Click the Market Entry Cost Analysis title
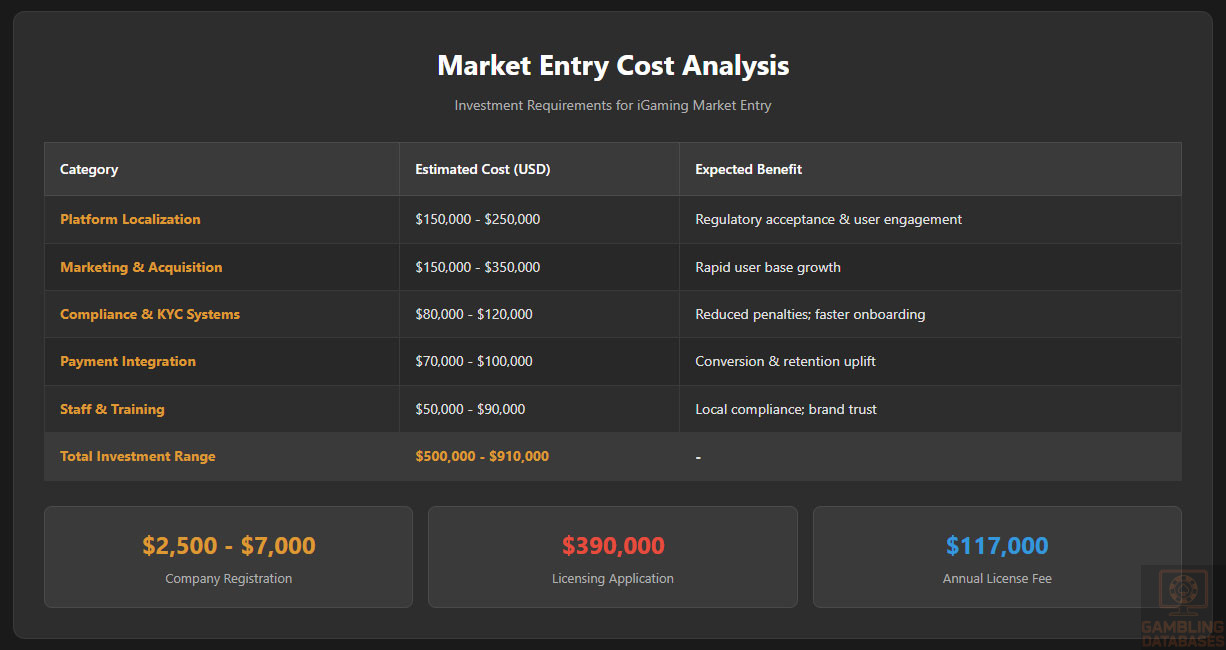The width and height of the screenshot is (1226, 650). 613,66
